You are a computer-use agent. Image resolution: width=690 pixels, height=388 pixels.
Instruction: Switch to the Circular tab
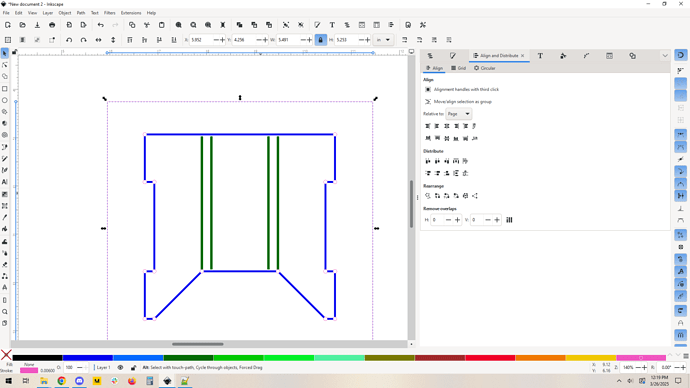click(x=485, y=68)
